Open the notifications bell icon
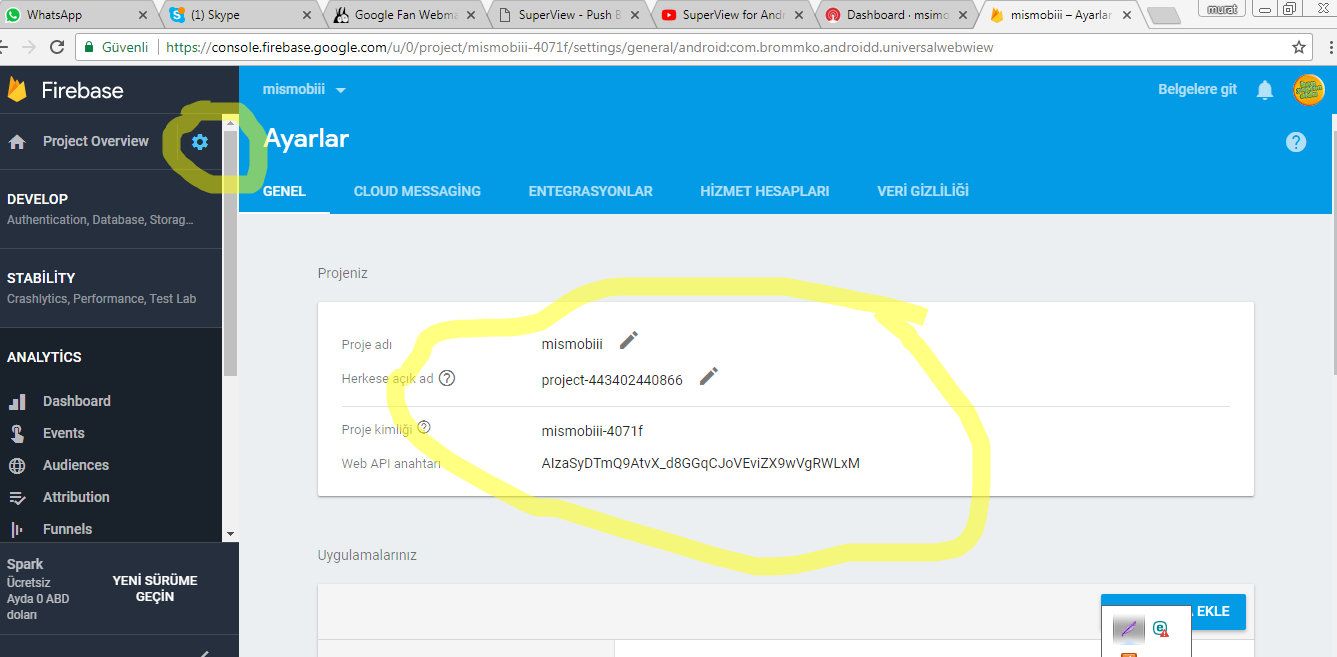The width and height of the screenshot is (1337, 657). click(1265, 90)
